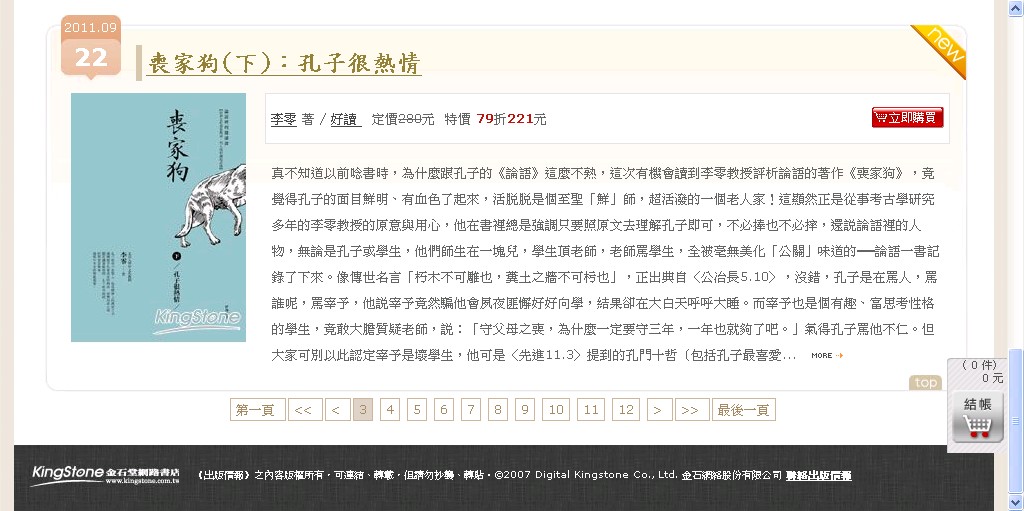Open book title 喪家狗(下):孔子很熱情 link
Image resolution: width=1024 pixels, height=511 pixels.
click(284, 63)
